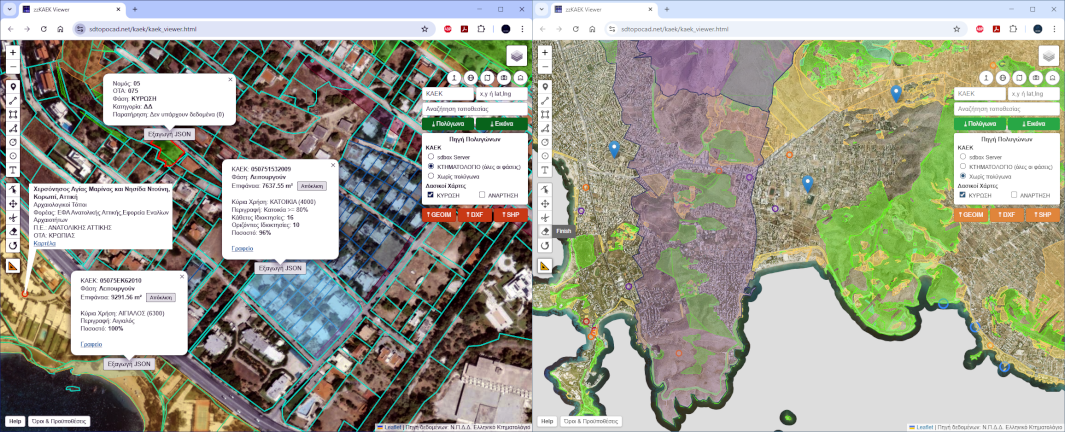Screen dimensions: 1066x432
Task: Click the place search field in left panel
Action: point(473,108)
